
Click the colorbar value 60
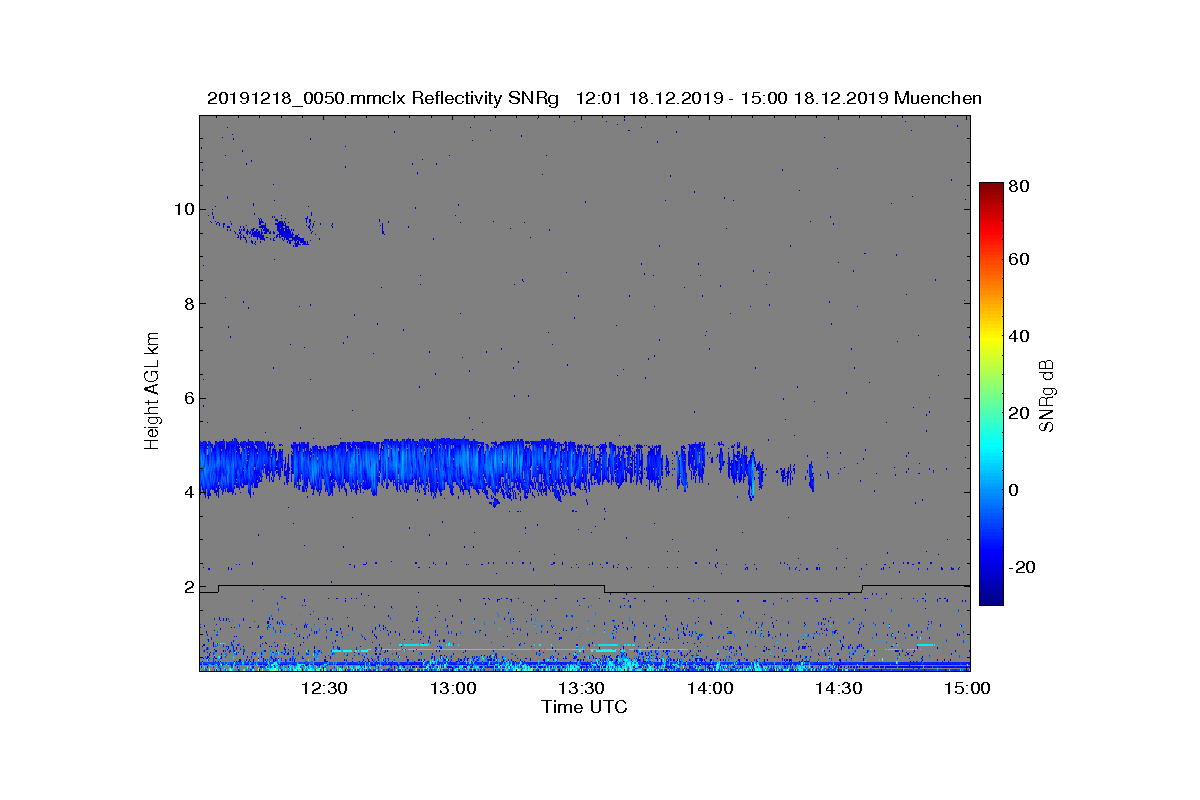click(1021, 260)
